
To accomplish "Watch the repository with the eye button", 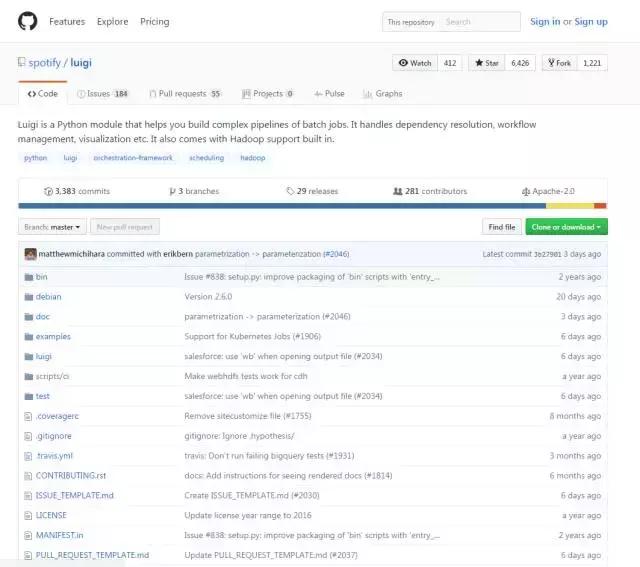I will pyautogui.click(x=415, y=63).
